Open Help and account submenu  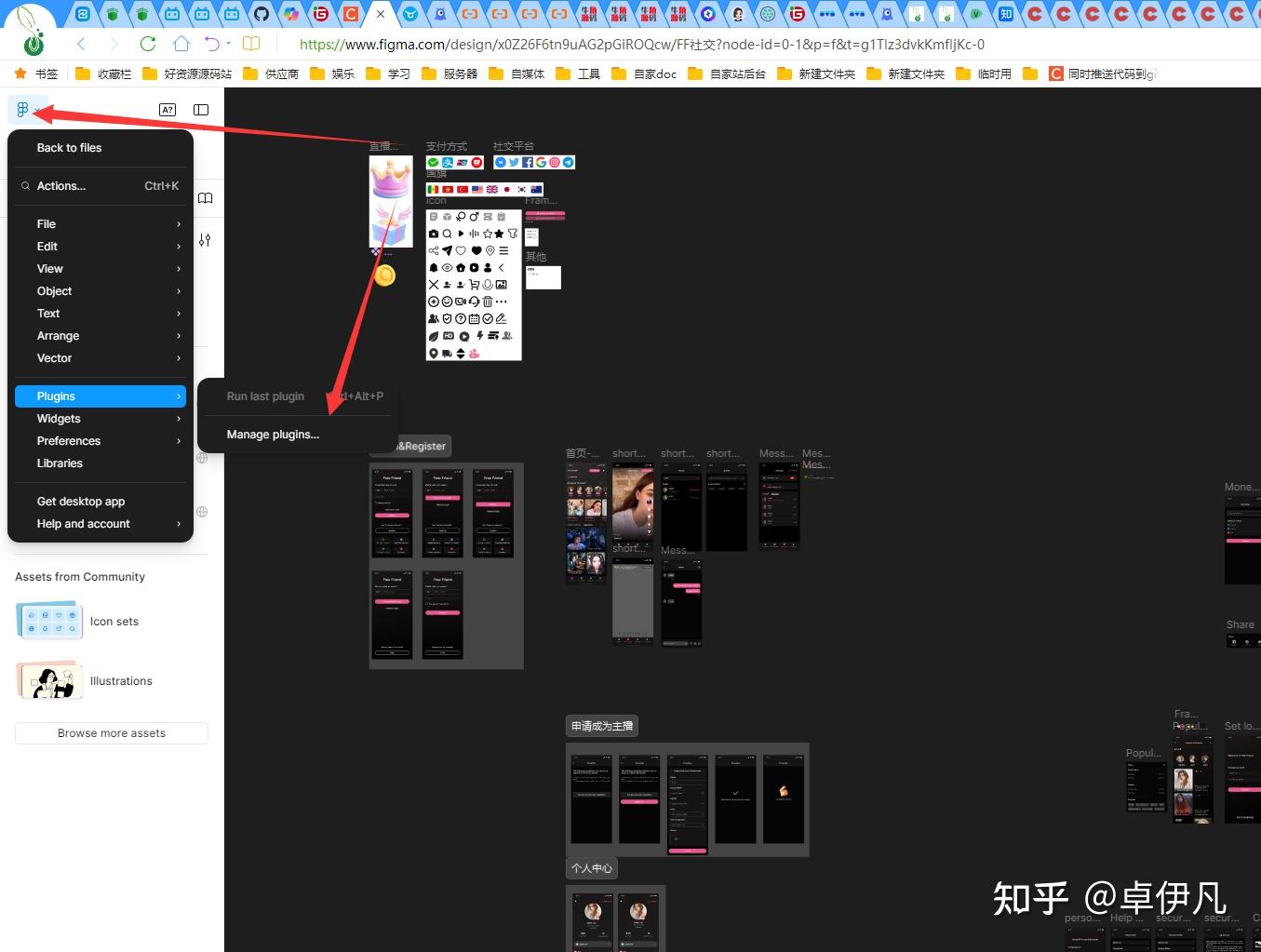[x=101, y=524]
